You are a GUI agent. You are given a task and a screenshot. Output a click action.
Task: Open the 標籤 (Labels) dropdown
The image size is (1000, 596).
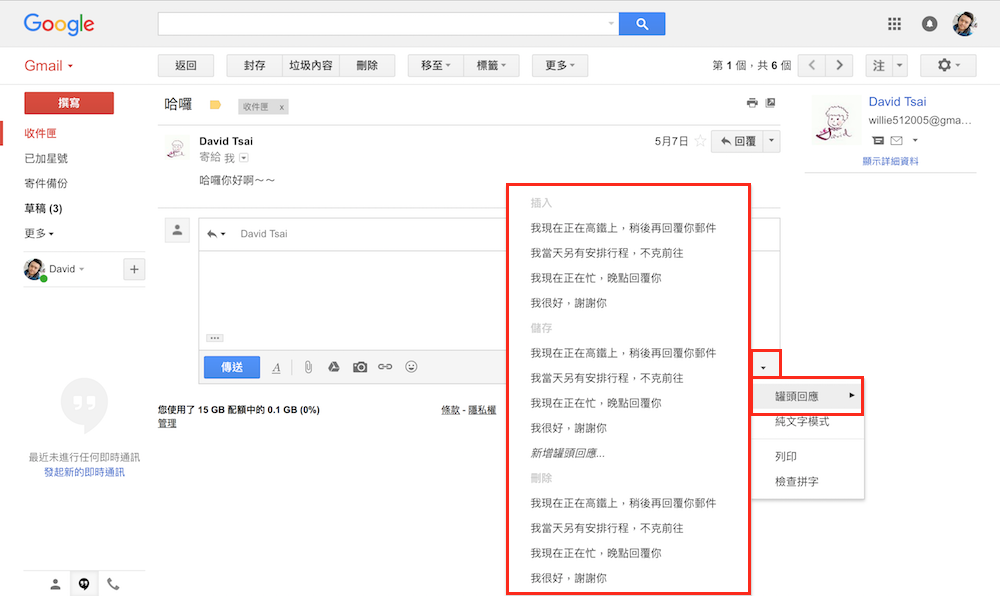492,66
